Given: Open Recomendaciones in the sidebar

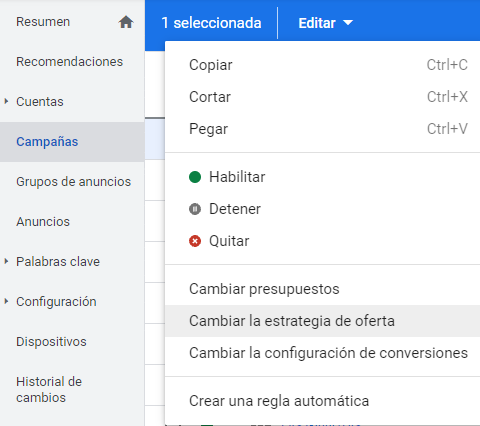Looking at the screenshot, I should point(70,62).
